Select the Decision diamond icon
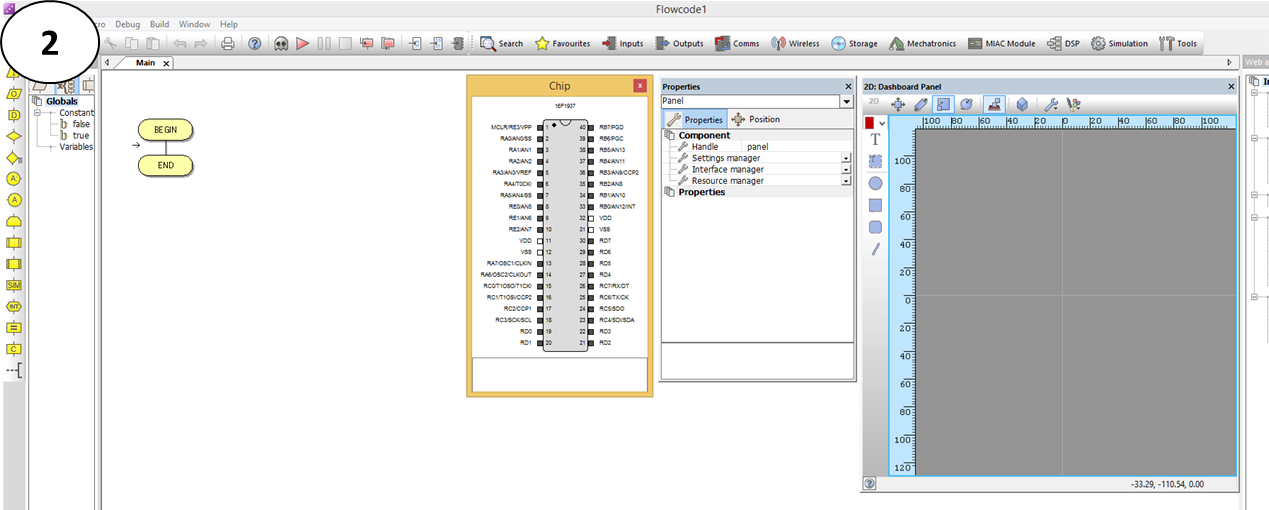Viewport: 1269px width, 510px height. coord(14,136)
